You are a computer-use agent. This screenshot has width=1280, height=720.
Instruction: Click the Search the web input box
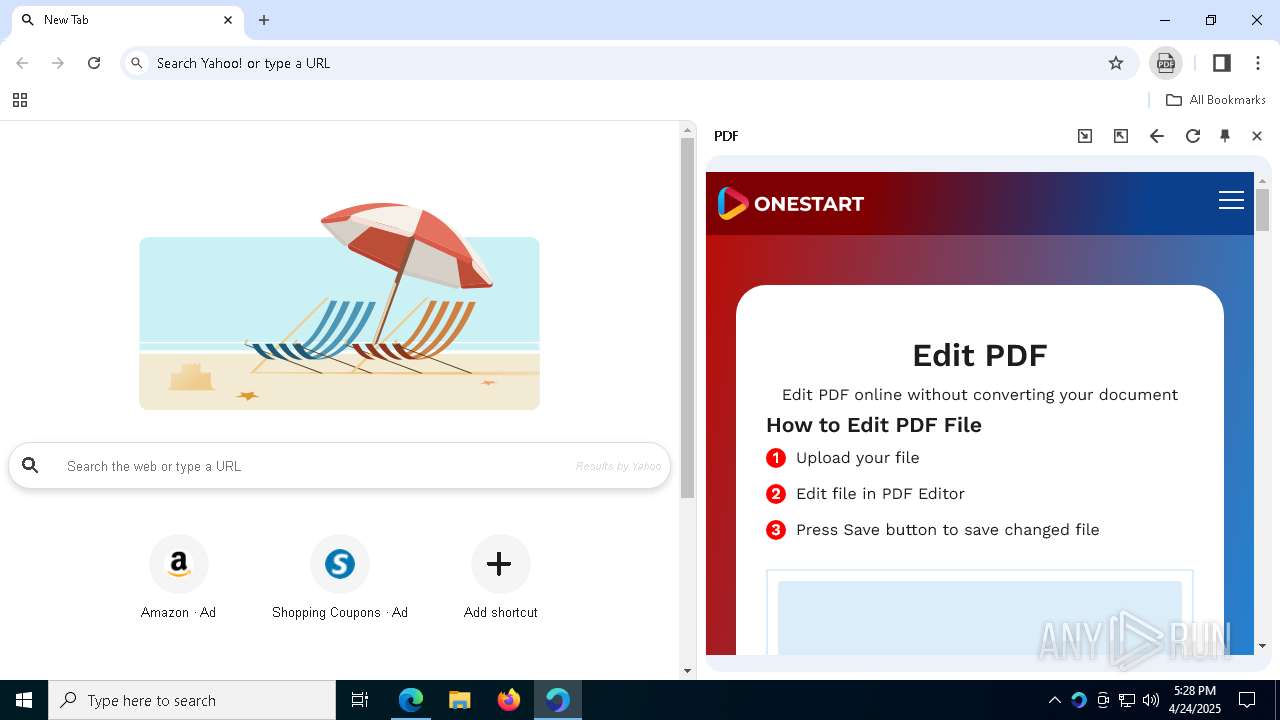pyautogui.click(x=339, y=466)
